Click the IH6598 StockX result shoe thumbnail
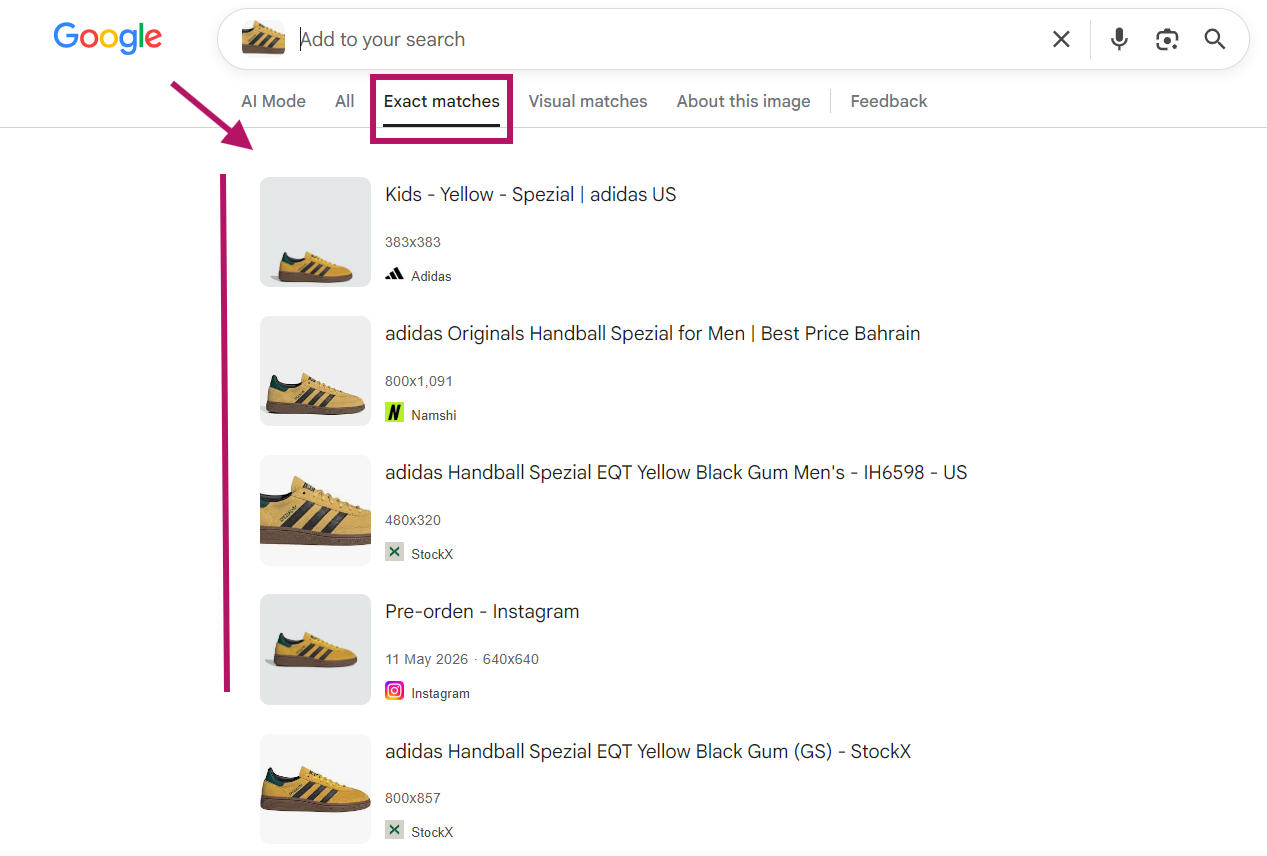 pyautogui.click(x=315, y=510)
